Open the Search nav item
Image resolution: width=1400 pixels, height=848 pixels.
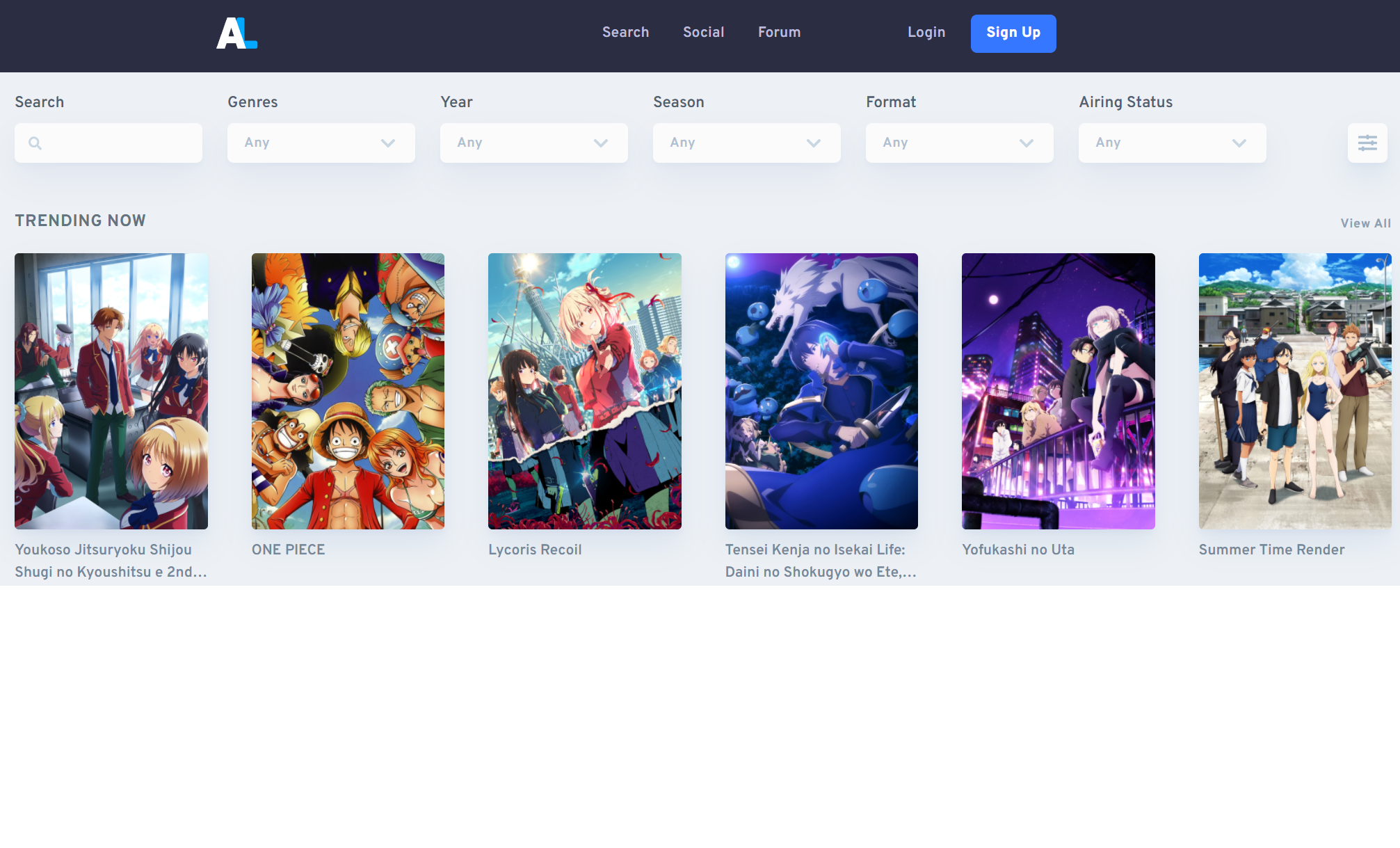click(x=625, y=32)
